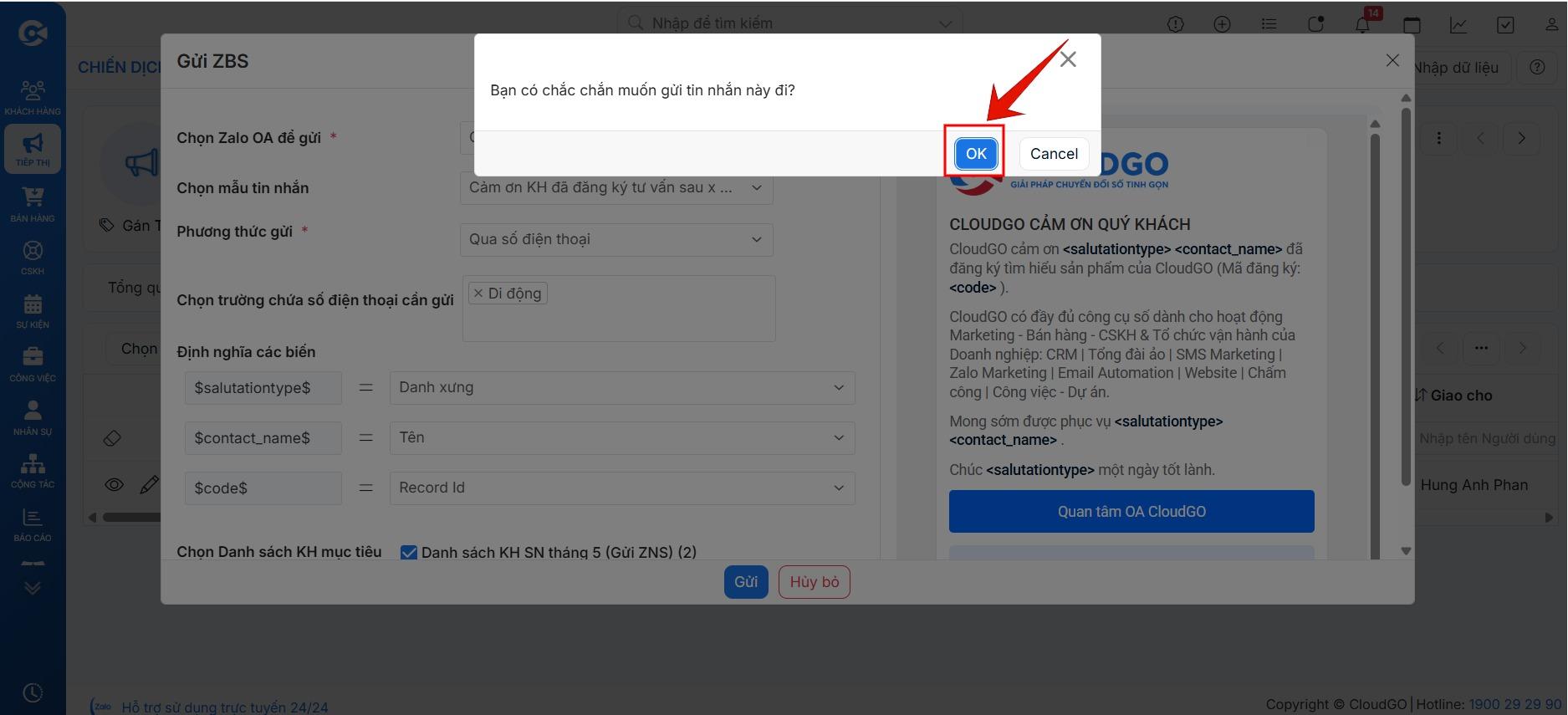This screenshot has height=715, width=1568.
Task: Click the $salutationtype$ variable field
Action: 263,387
